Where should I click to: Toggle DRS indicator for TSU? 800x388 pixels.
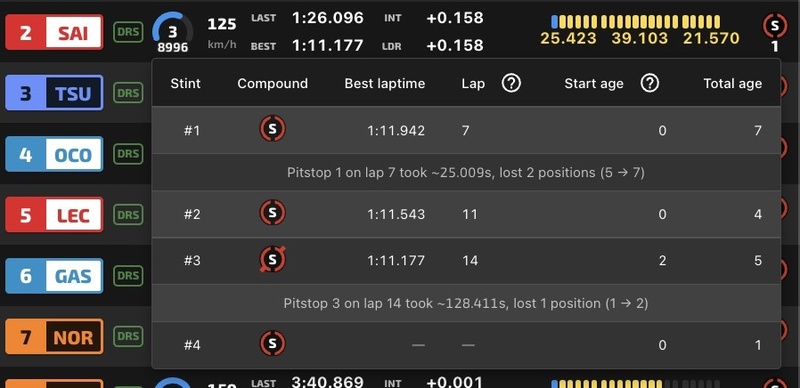point(128,93)
